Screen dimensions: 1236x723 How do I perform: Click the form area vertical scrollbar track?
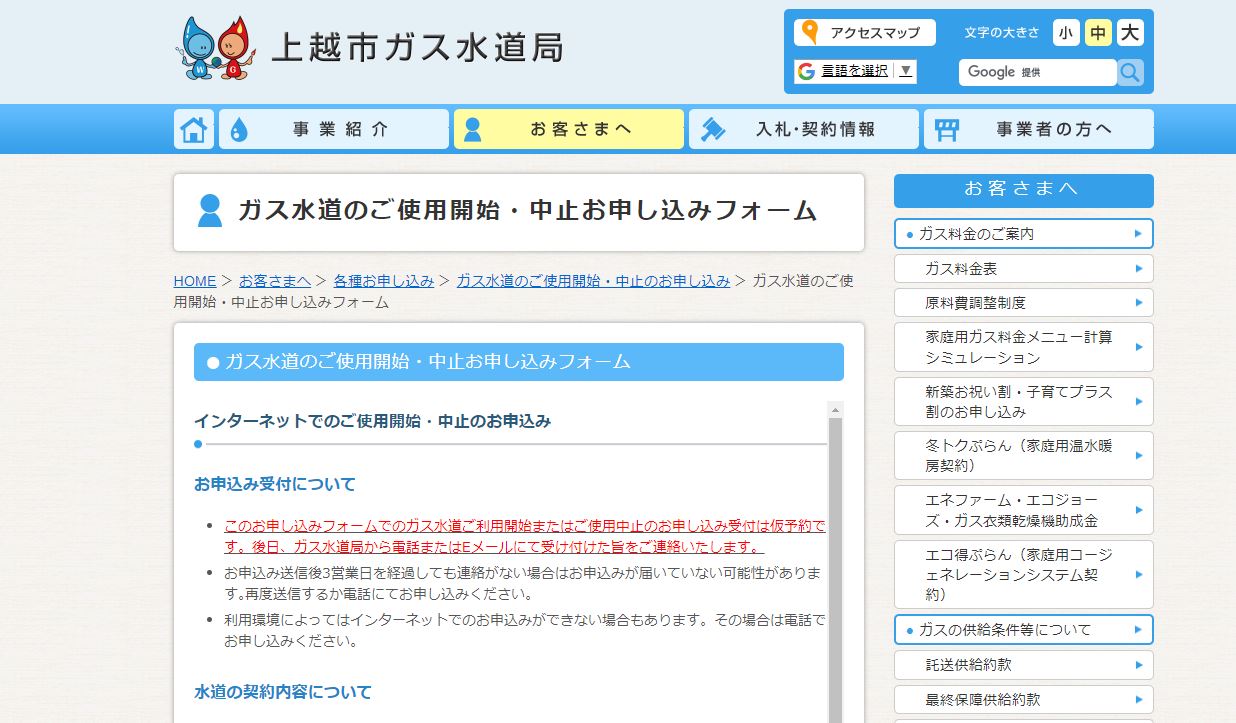(x=836, y=562)
